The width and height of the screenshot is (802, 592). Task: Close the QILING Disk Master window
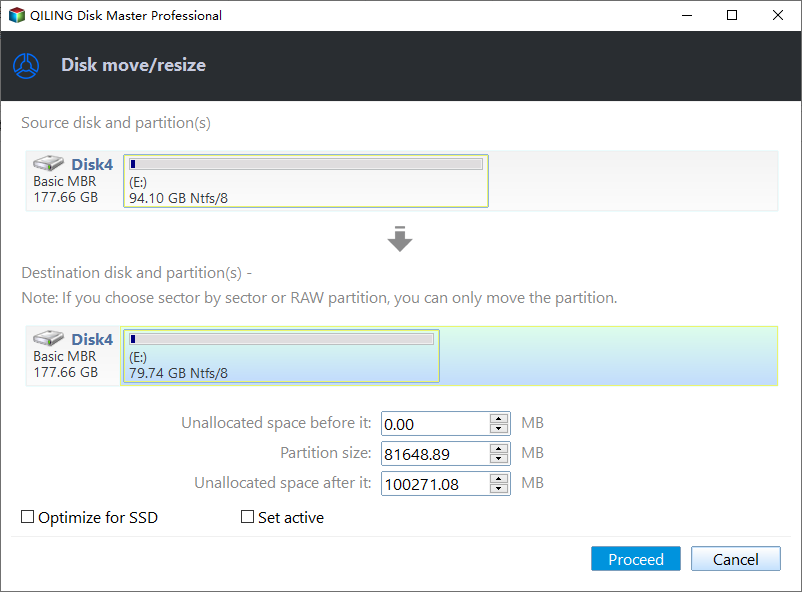[x=777, y=15]
